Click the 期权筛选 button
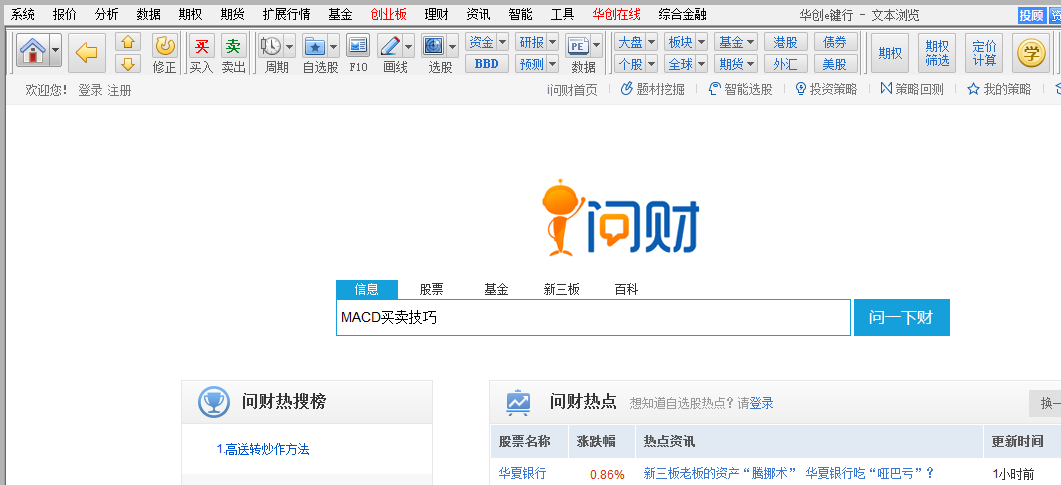1061x485 pixels. [937, 53]
